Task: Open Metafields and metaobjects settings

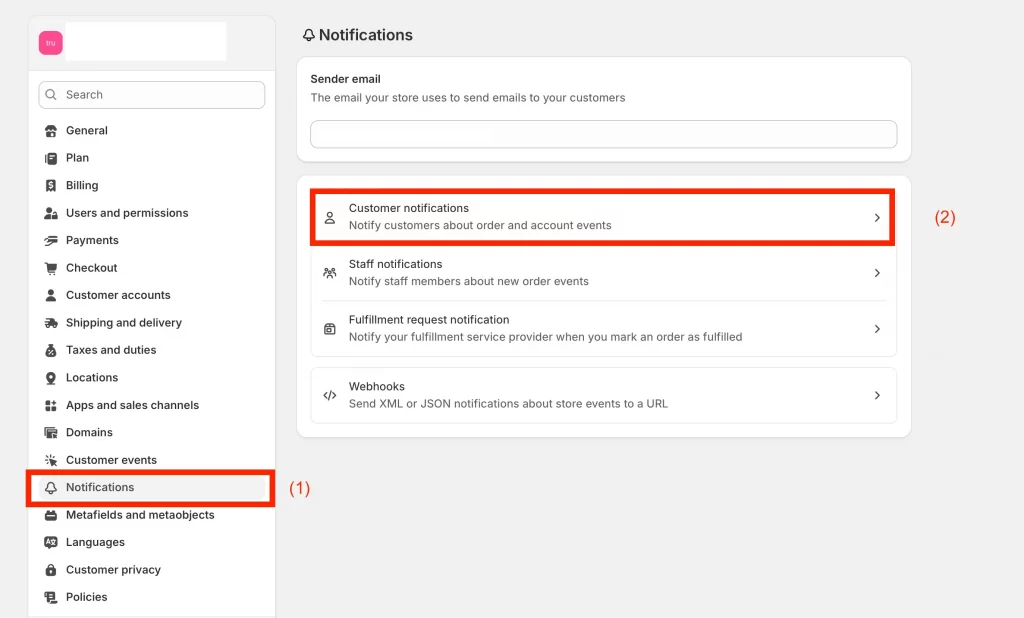Action: click(152, 515)
